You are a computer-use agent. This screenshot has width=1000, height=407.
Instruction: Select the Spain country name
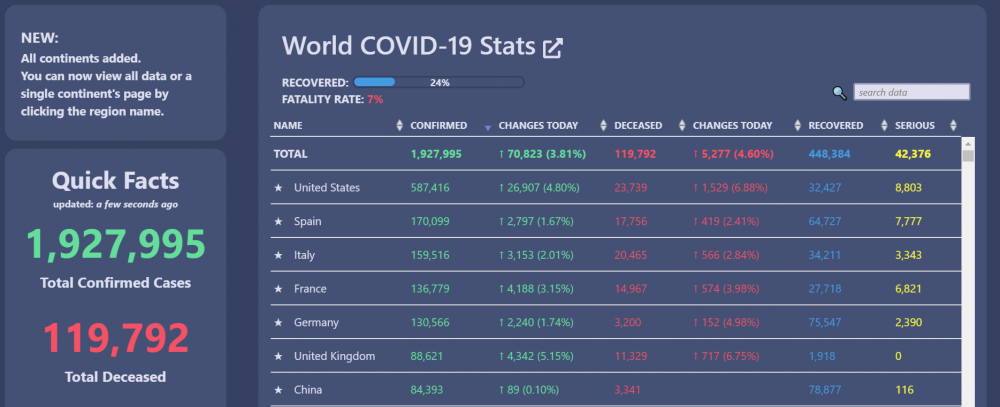click(307, 222)
